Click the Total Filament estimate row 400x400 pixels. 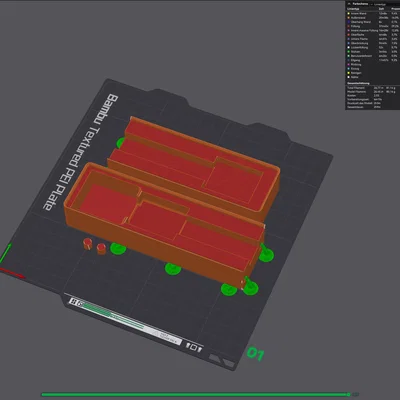point(372,88)
